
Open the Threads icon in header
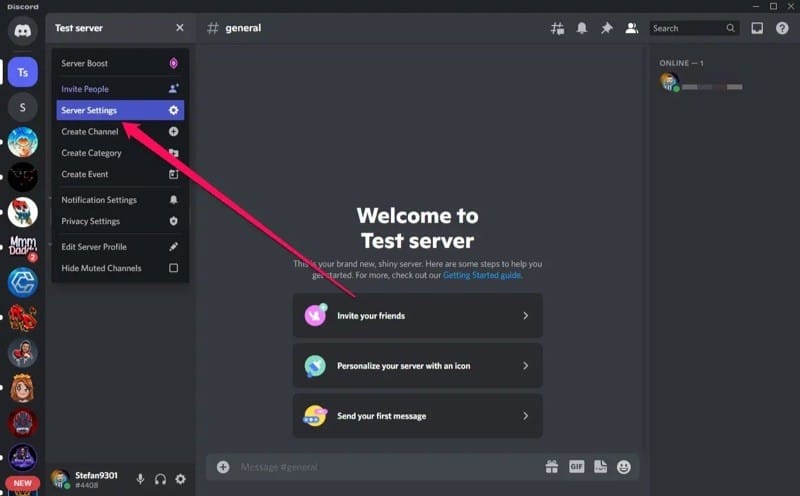(x=557, y=28)
